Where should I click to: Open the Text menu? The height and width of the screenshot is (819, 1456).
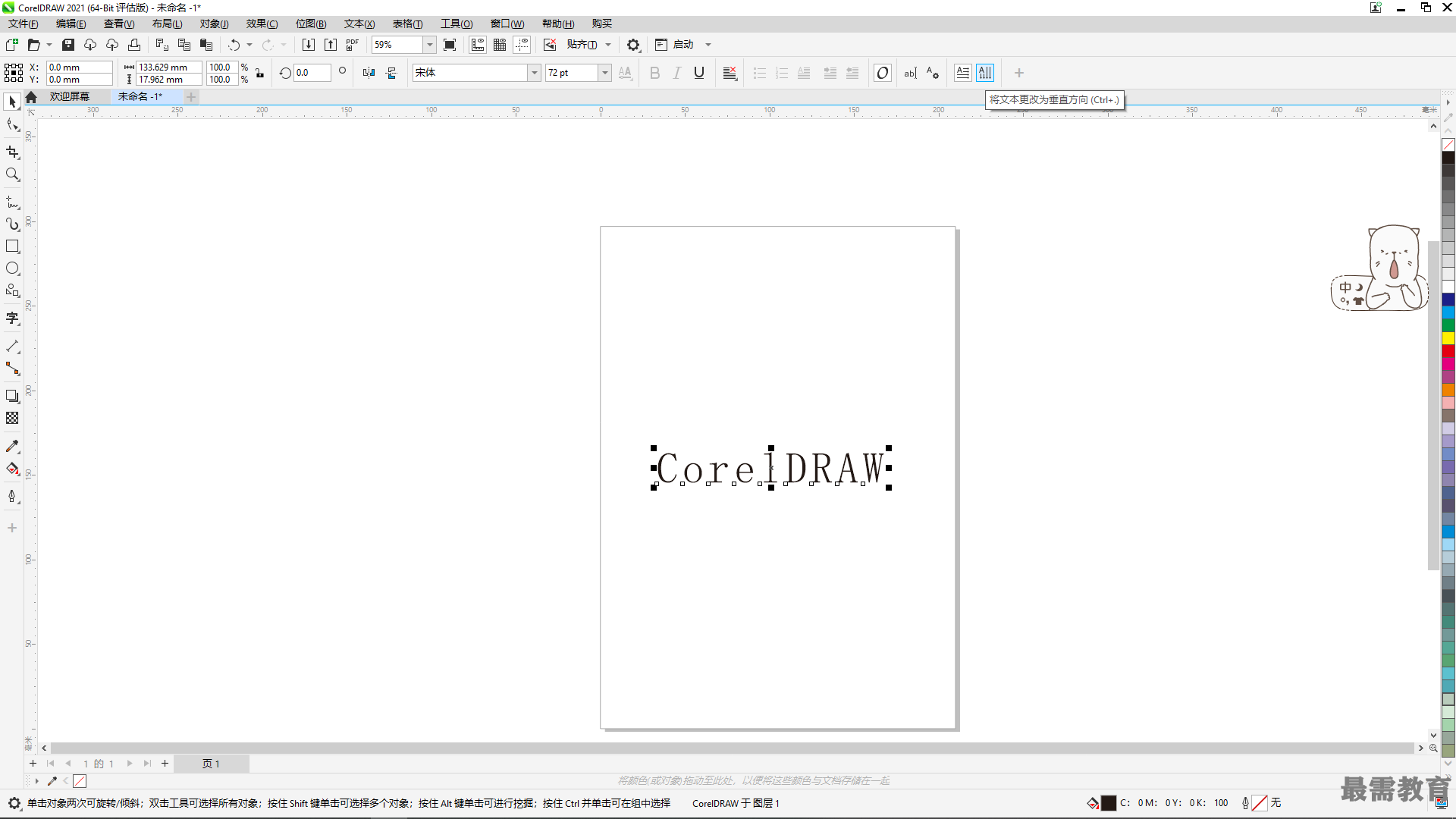coord(359,24)
